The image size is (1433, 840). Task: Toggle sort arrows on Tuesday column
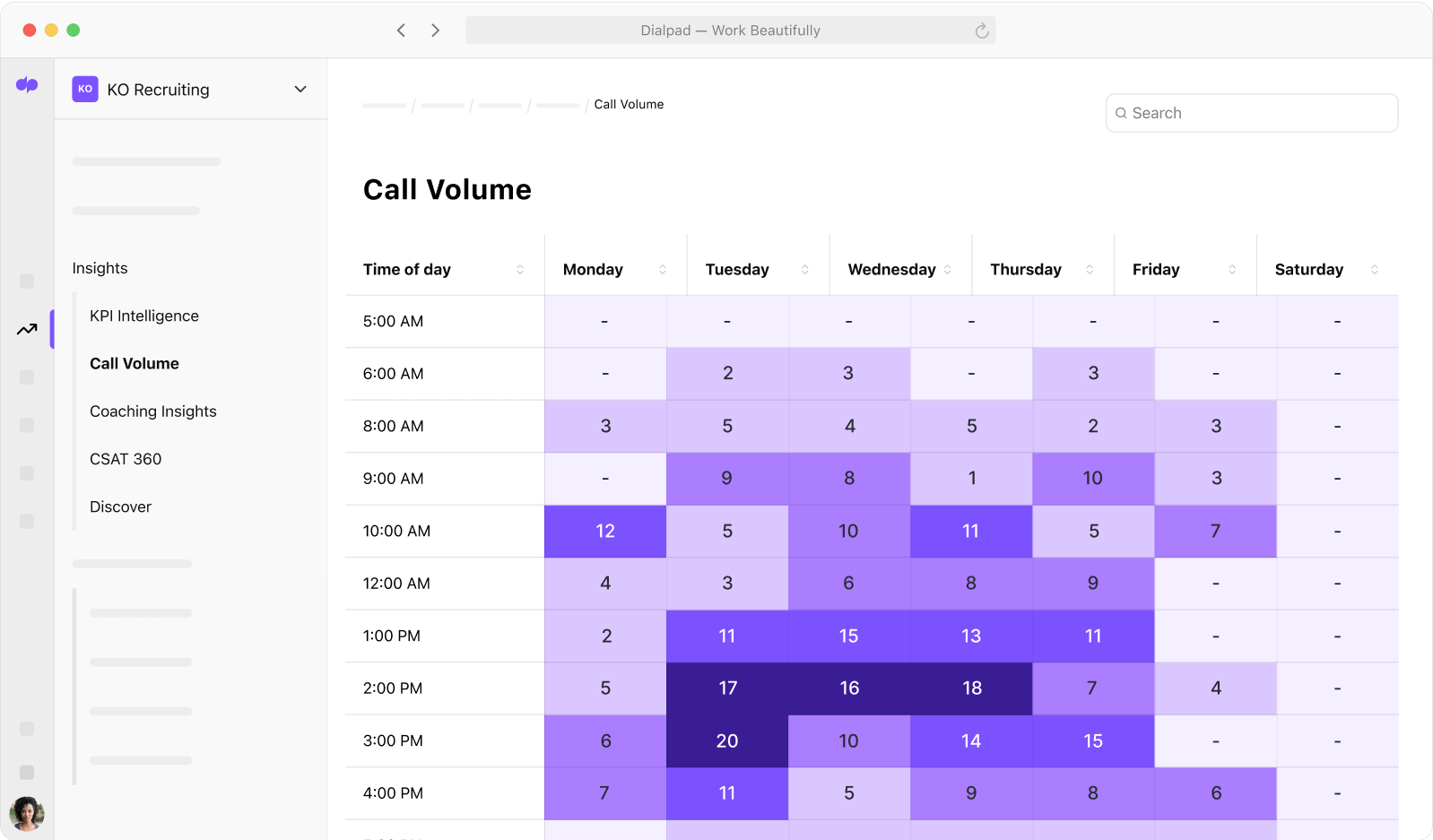pos(805,270)
